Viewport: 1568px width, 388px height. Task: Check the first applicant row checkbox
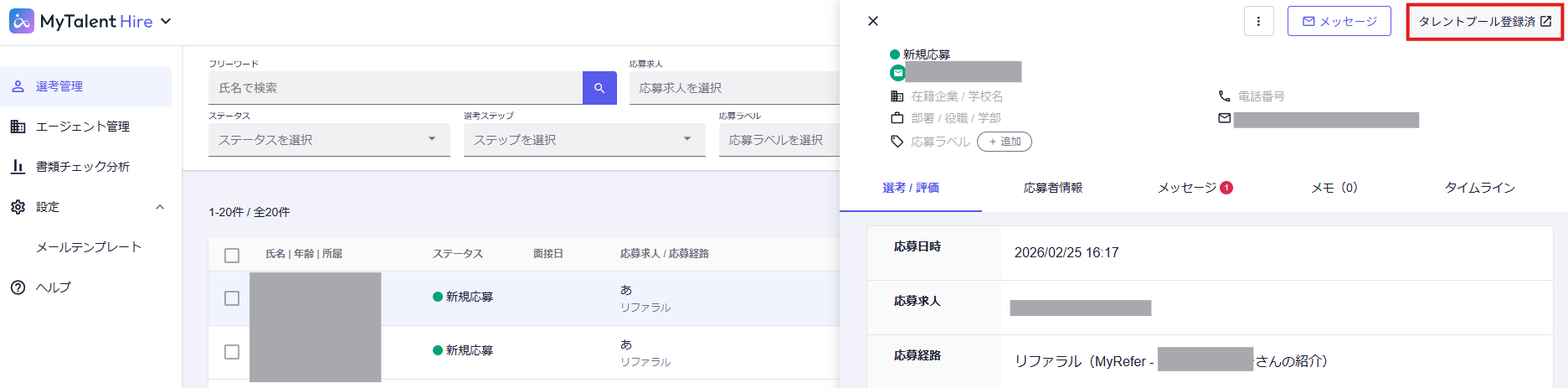232,298
